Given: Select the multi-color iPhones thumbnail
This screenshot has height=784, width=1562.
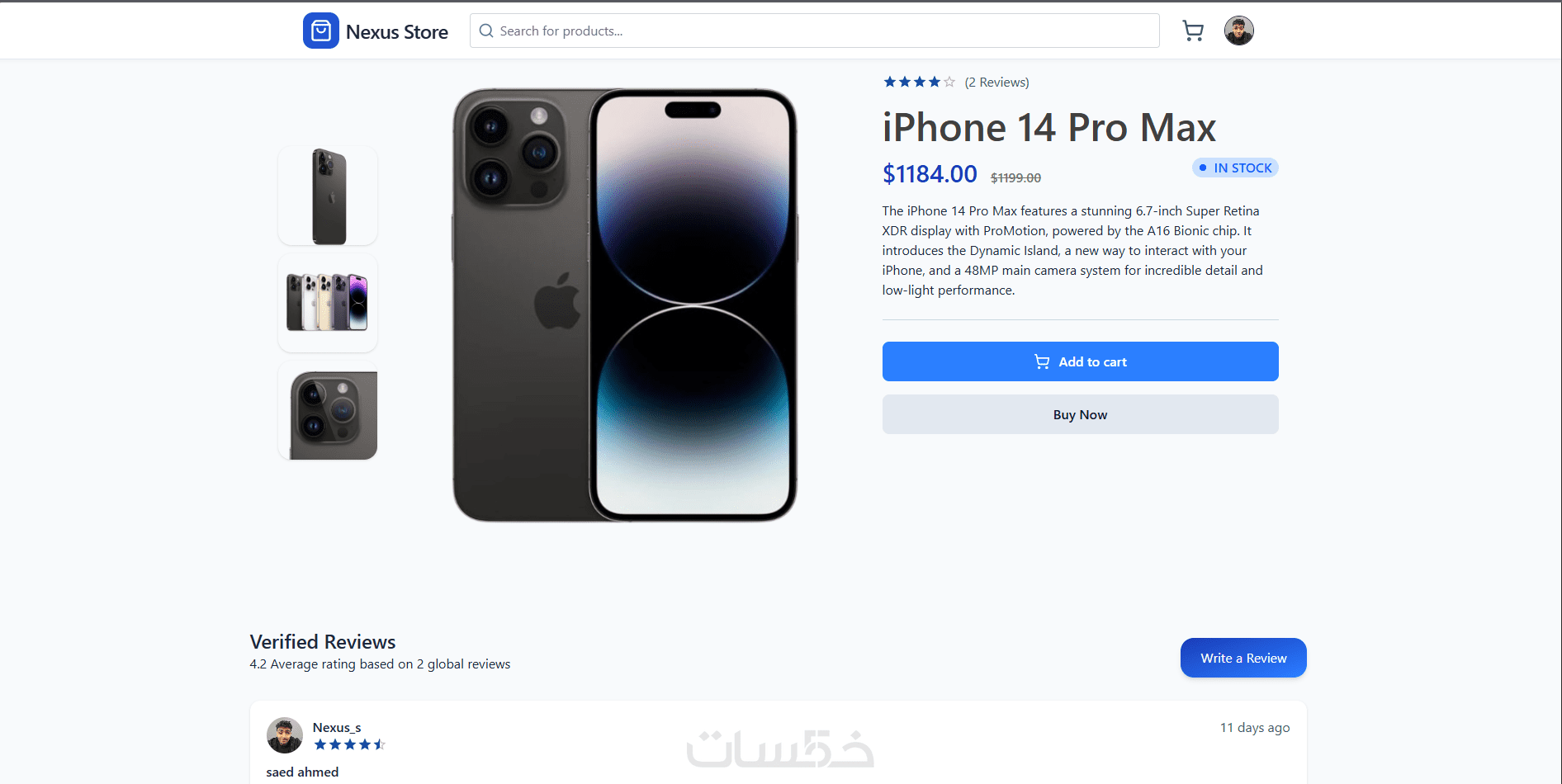Looking at the screenshot, I should coord(328,303).
